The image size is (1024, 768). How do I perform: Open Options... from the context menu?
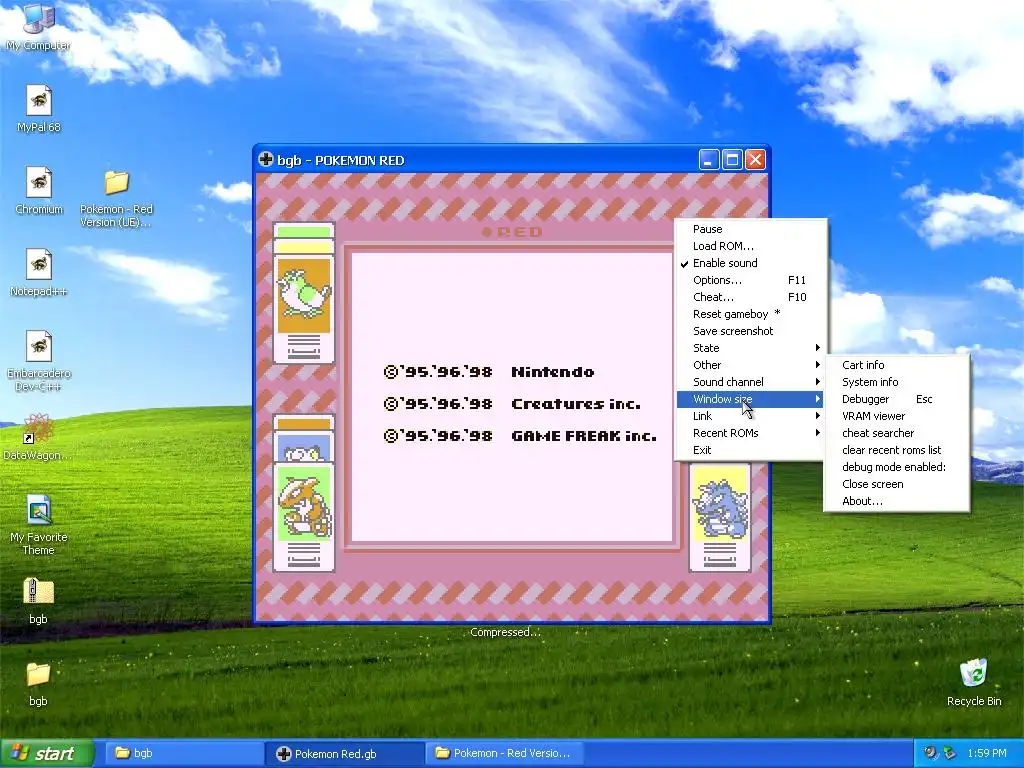[x=750, y=280]
